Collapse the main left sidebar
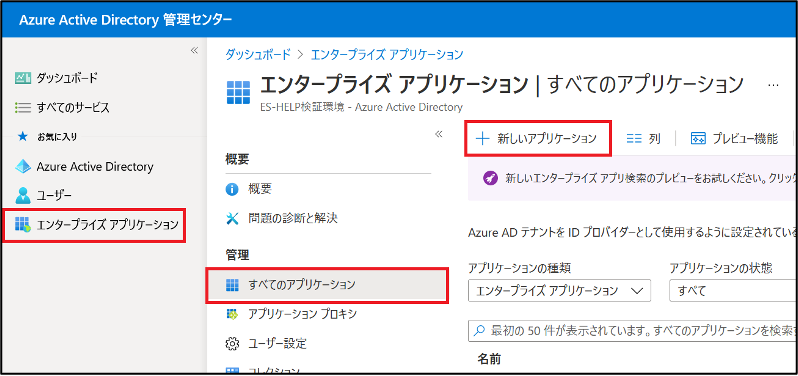Viewport: 798px width, 376px height. pos(194,50)
